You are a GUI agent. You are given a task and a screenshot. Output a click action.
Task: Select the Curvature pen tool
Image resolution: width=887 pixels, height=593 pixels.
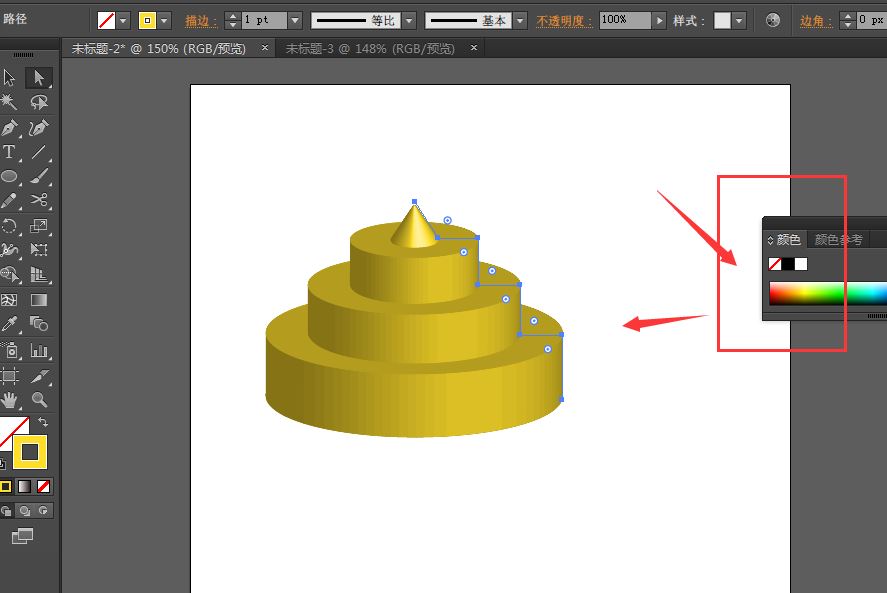coord(38,127)
